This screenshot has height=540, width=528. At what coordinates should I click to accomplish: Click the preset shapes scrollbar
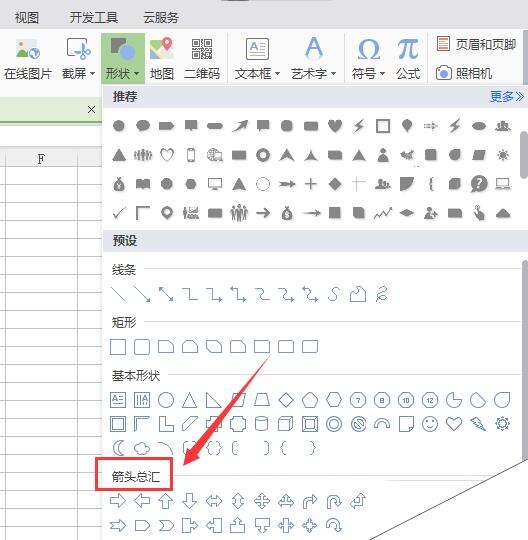pyautogui.click(x=525, y=360)
